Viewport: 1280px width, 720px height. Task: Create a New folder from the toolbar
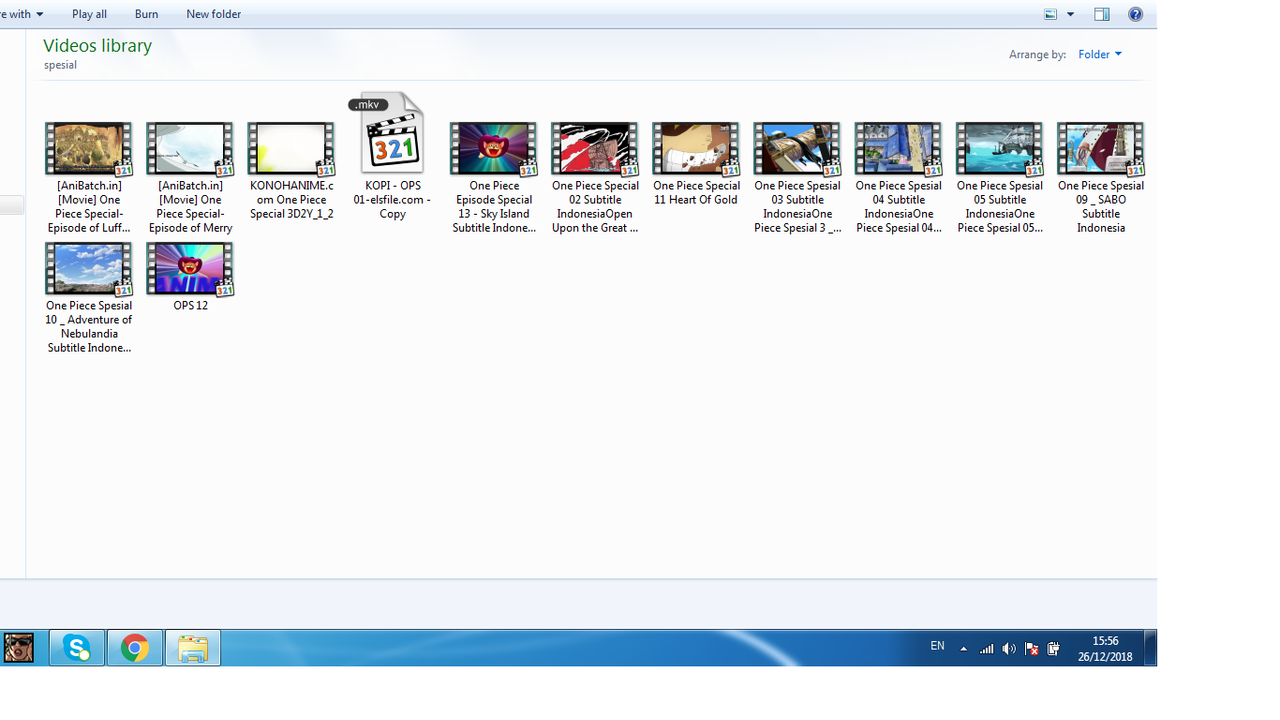click(213, 14)
